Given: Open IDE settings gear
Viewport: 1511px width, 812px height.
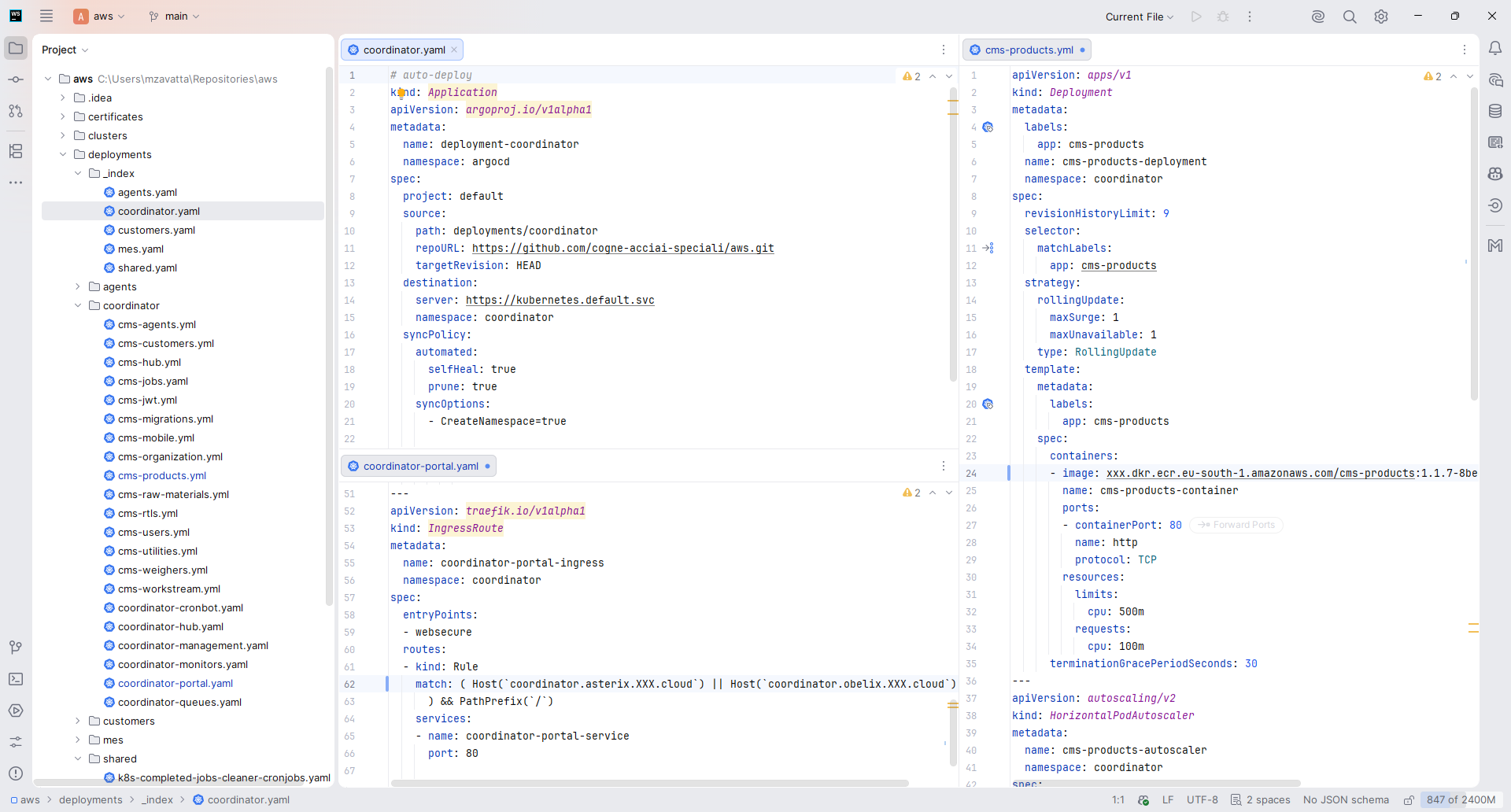Looking at the screenshot, I should (1381, 17).
